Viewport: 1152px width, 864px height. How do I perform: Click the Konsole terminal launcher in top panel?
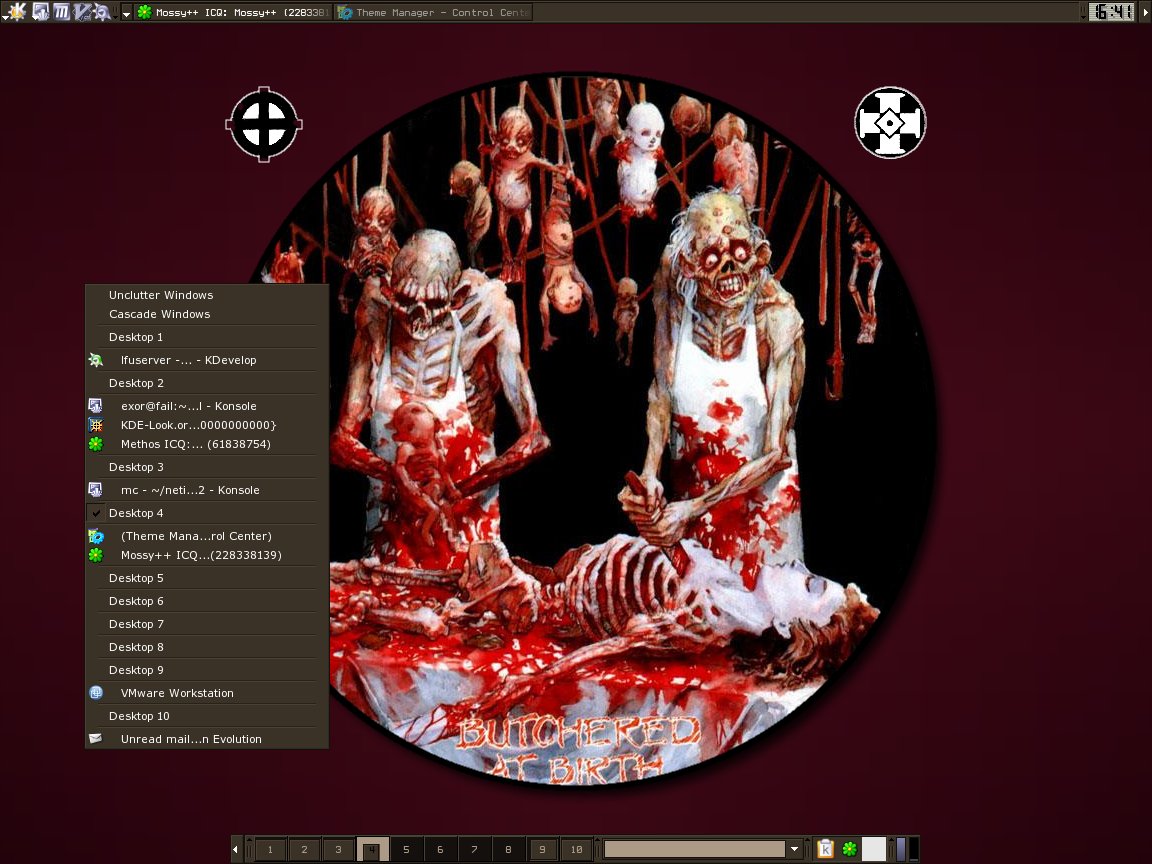pyautogui.click(x=40, y=11)
